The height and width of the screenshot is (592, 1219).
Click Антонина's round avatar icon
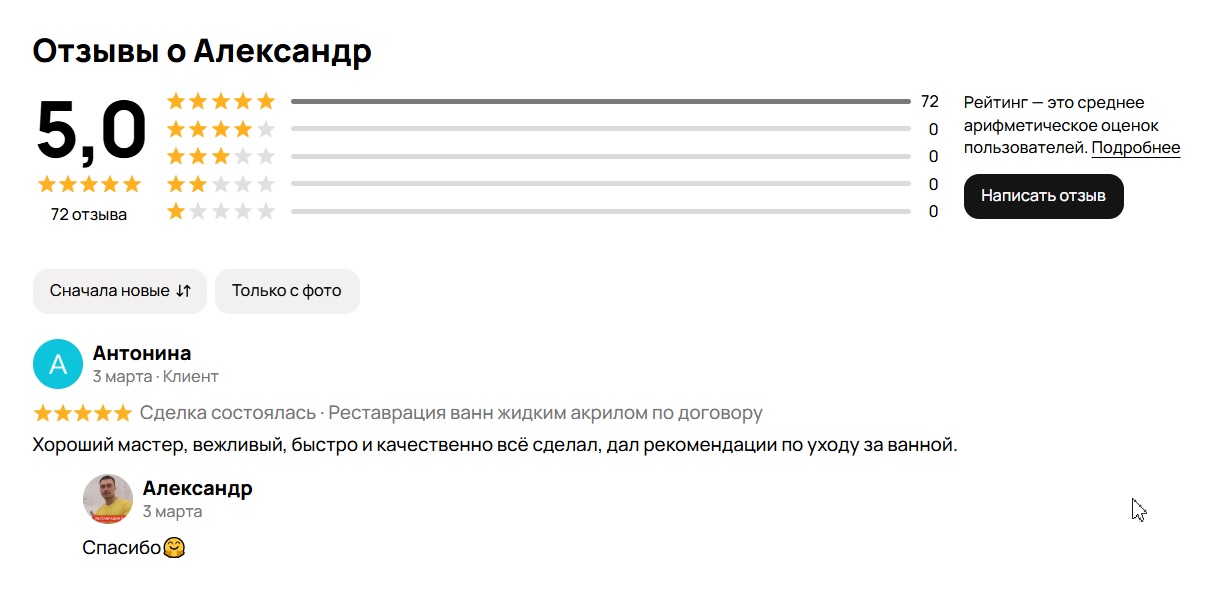pyautogui.click(x=58, y=364)
